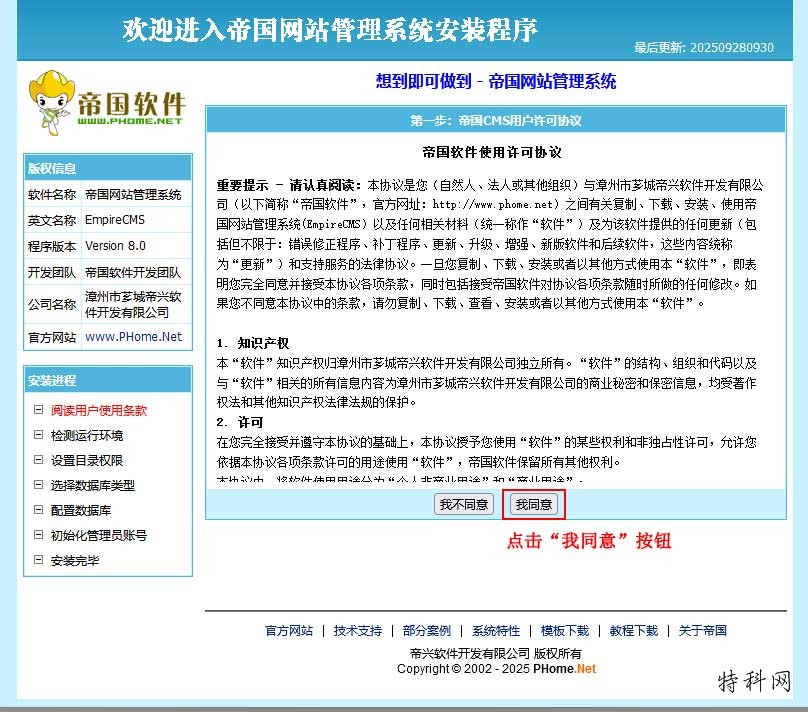Click the 想到即可做到 - 帝国网站管理系统 slogan
The image size is (808, 712).
pyautogui.click(x=496, y=81)
